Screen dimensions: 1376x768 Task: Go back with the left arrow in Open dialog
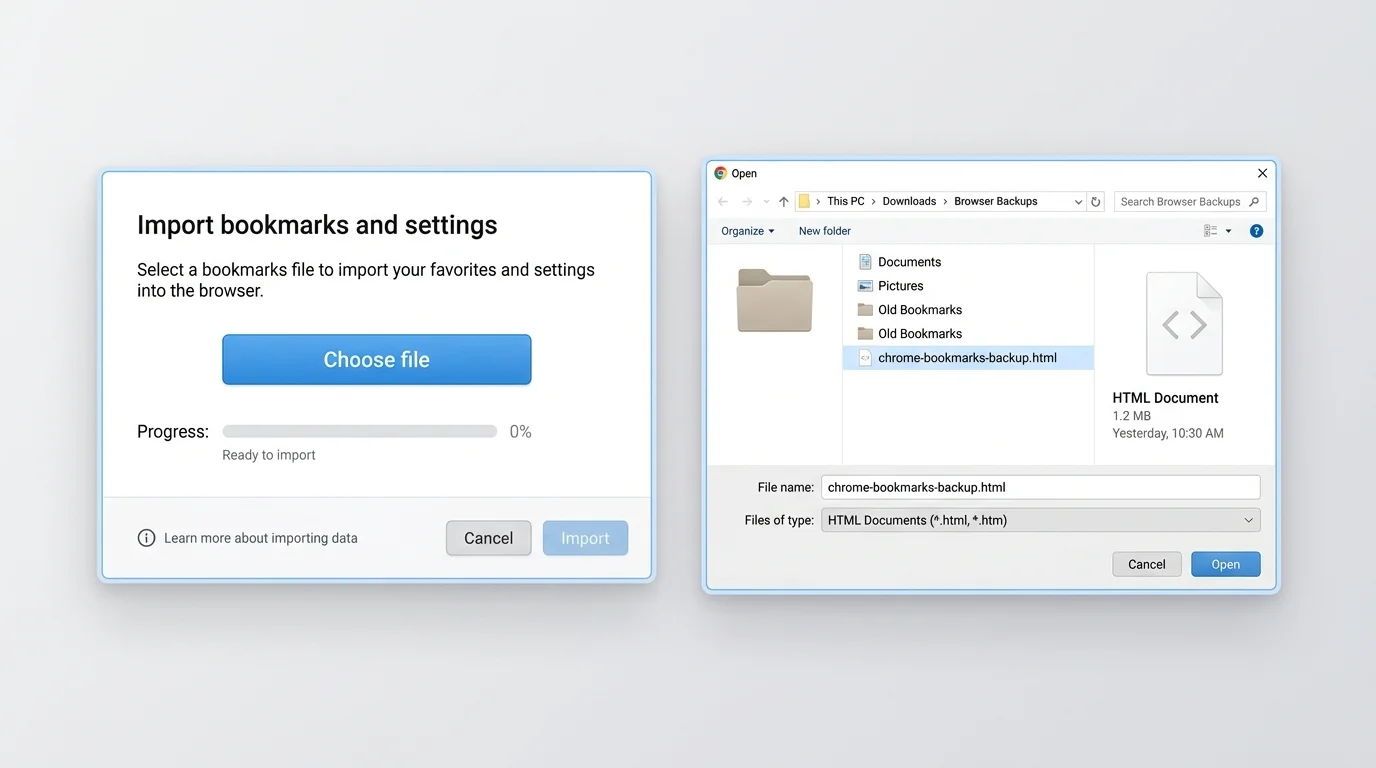coord(723,202)
